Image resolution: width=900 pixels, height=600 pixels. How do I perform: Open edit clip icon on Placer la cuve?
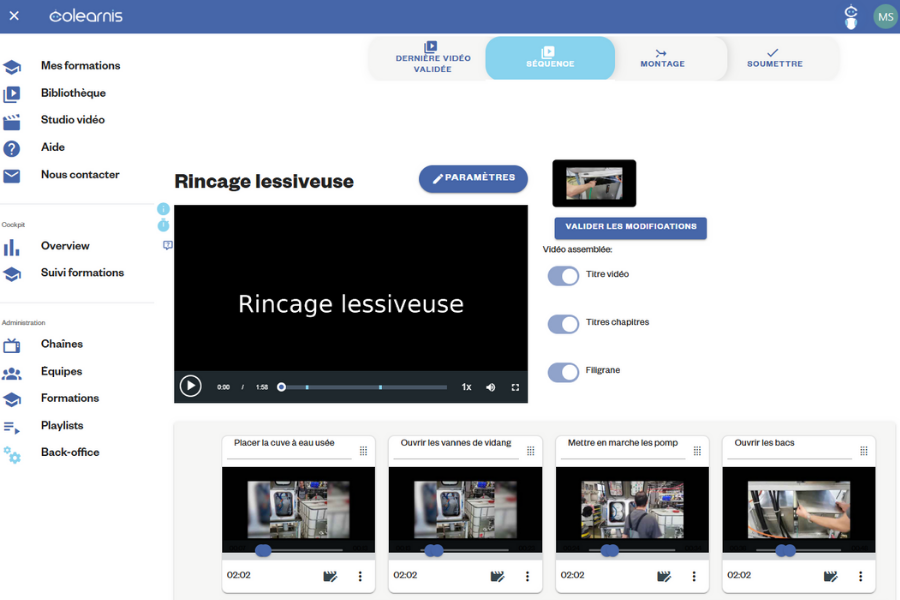330,576
